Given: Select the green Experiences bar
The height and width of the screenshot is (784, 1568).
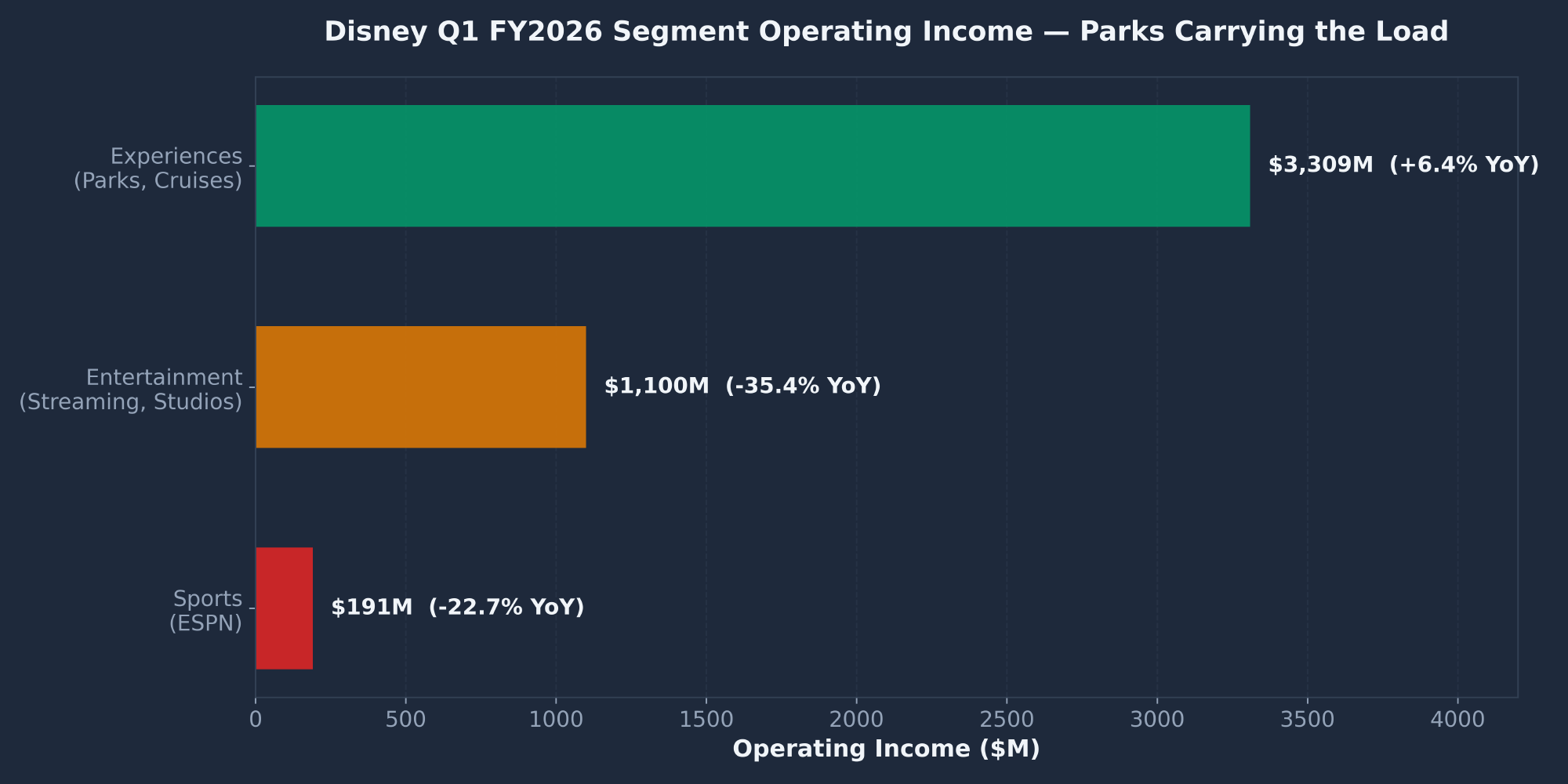Looking at the screenshot, I should (753, 165).
